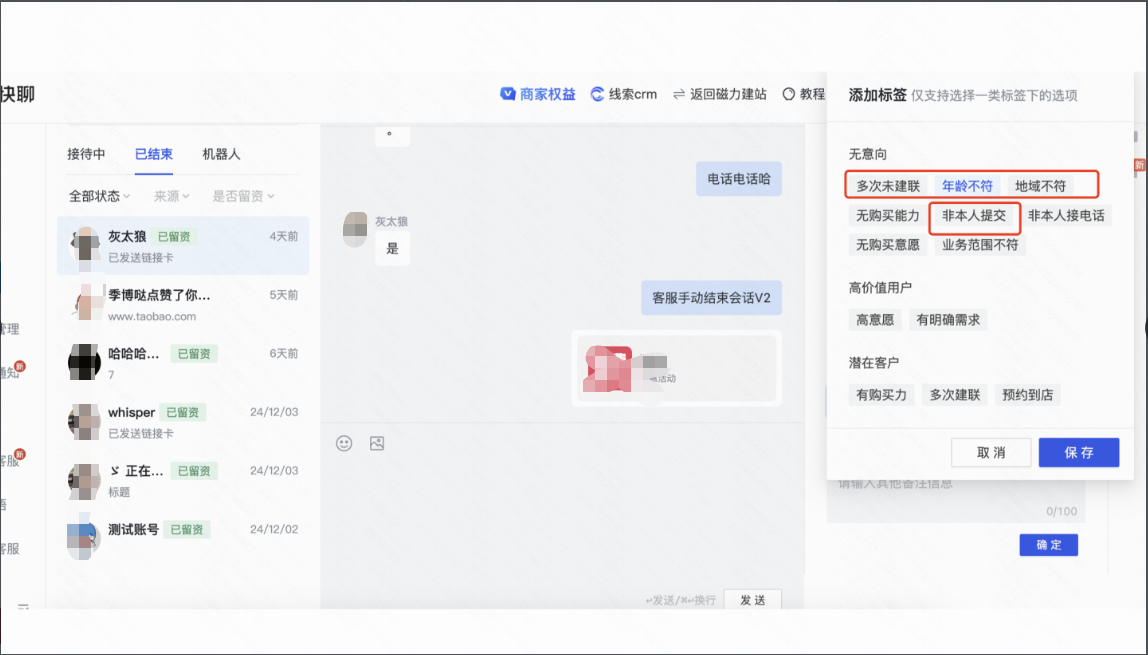The height and width of the screenshot is (655, 1148).
Task: Open the 是否留资 filter dropdown
Action: (240, 196)
